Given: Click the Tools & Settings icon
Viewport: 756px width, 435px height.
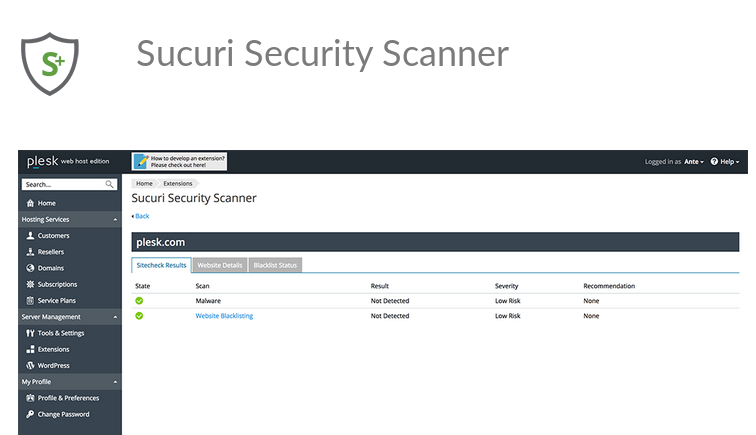Looking at the screenshot, I should pyautogui.click(x=30, y=333).
